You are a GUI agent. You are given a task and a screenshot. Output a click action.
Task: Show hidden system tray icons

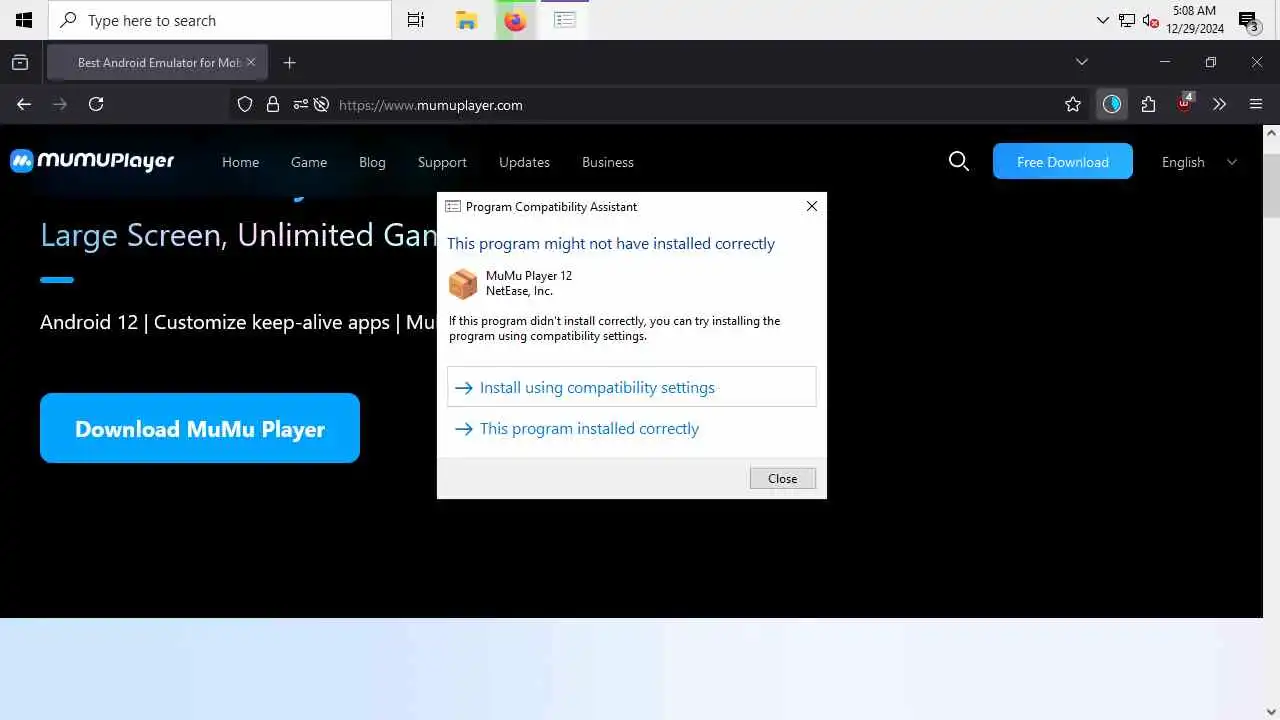tap(1103, 20)
